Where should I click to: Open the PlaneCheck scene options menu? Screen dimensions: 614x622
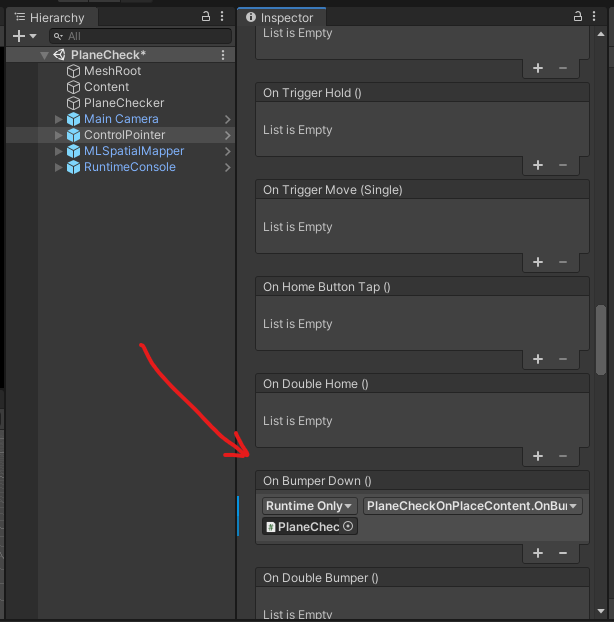tap(223, 55)
